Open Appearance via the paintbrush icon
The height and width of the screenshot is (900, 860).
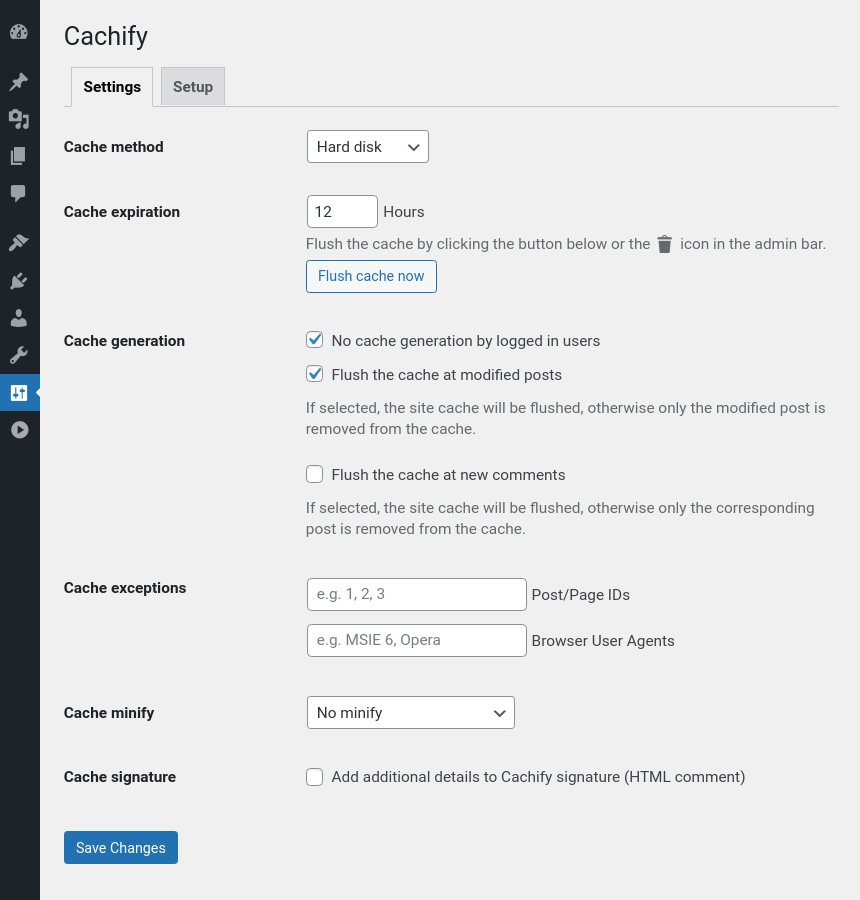pyautogui.click(x=19, y=243)
